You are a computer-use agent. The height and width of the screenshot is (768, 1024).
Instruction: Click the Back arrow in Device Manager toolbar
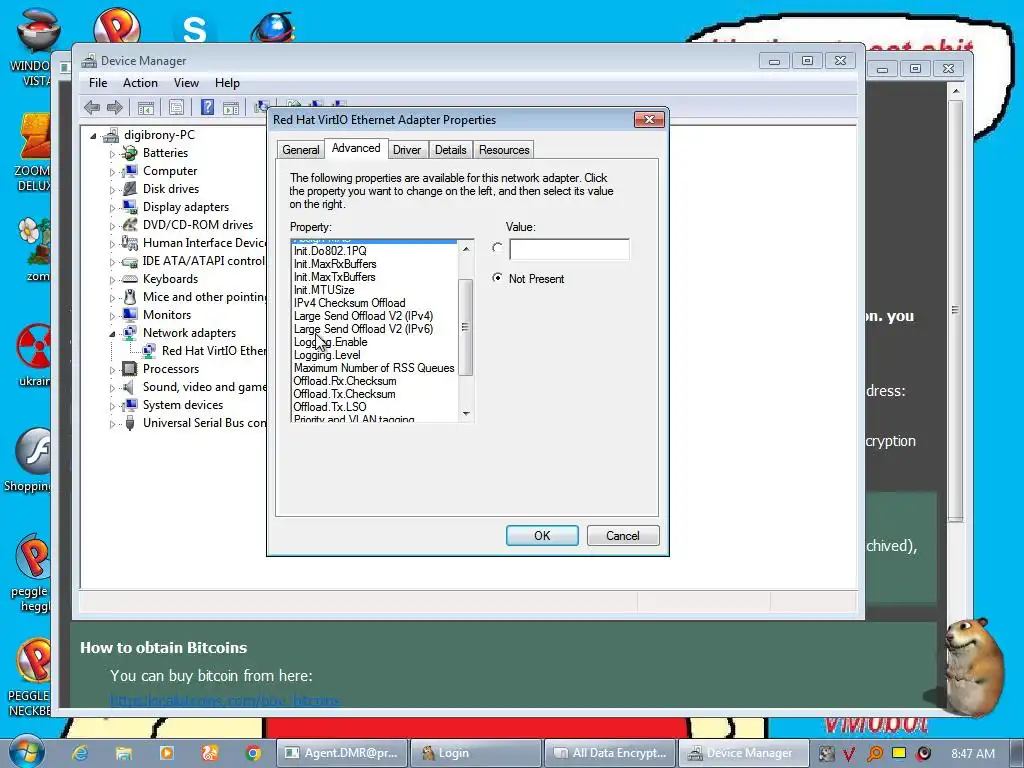92,107
